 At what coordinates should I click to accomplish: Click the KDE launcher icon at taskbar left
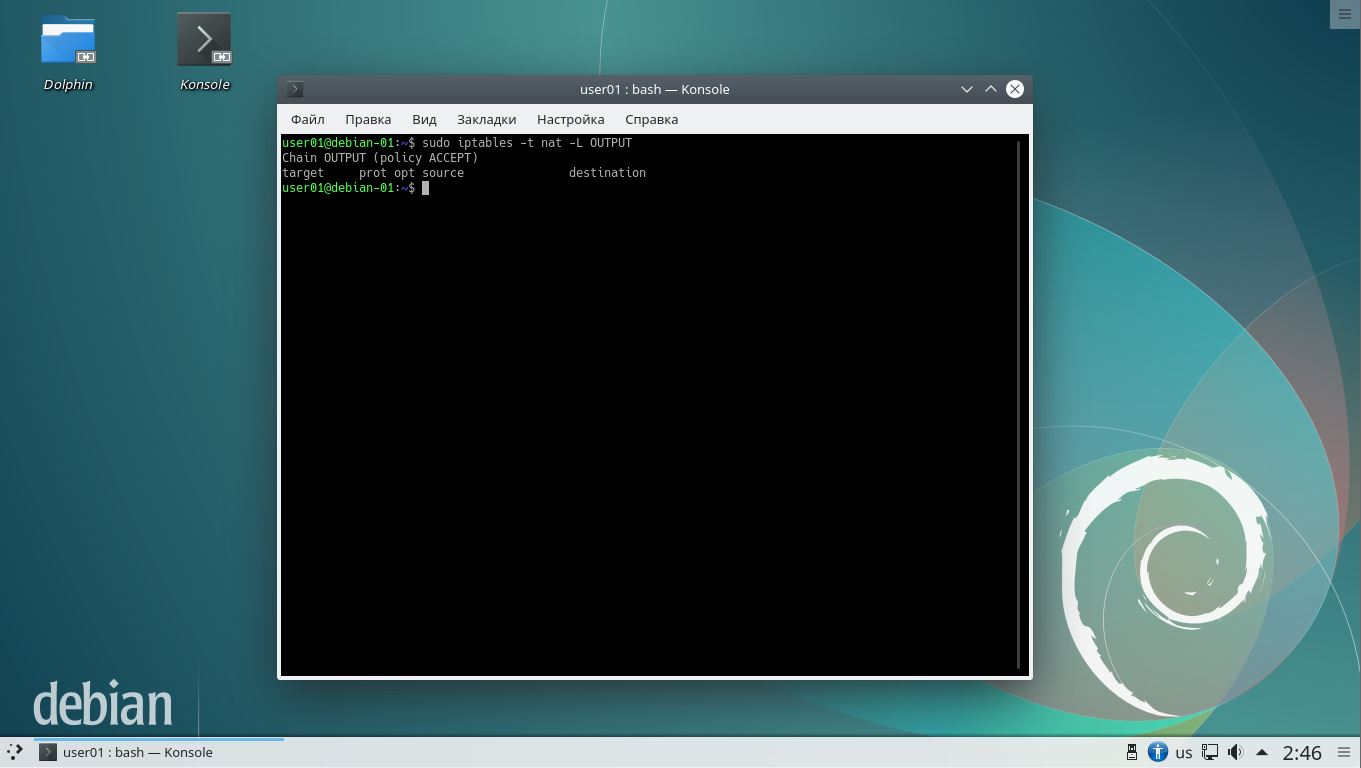point(14,752)
